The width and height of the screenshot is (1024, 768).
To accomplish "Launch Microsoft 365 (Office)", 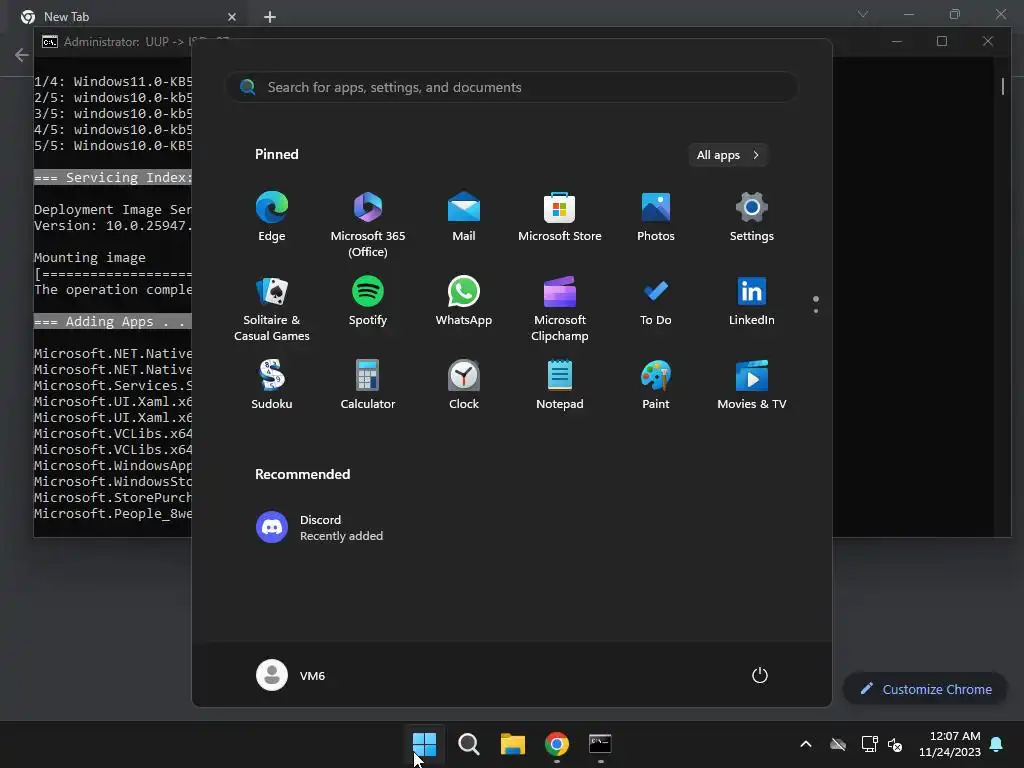I will [368, 225].
